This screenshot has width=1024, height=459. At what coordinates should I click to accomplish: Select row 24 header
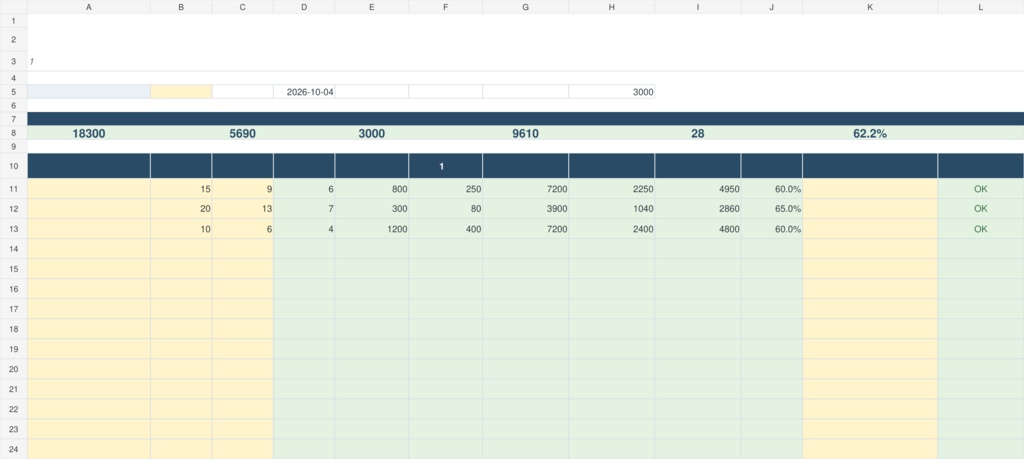14,449
